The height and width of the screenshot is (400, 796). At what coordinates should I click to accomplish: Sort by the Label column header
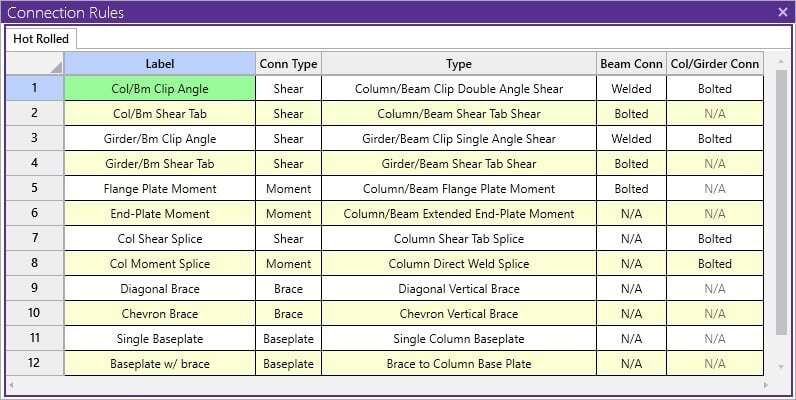point(160,64)
